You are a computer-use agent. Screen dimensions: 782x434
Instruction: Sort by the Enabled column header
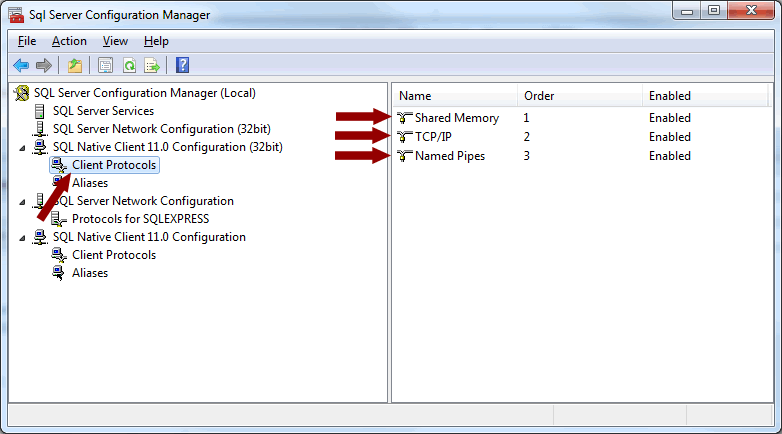705,96
